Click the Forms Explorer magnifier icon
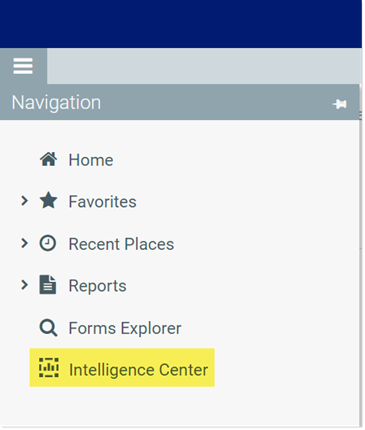The width and height of the screenshot is (365, 430). (x=48, y=328)
